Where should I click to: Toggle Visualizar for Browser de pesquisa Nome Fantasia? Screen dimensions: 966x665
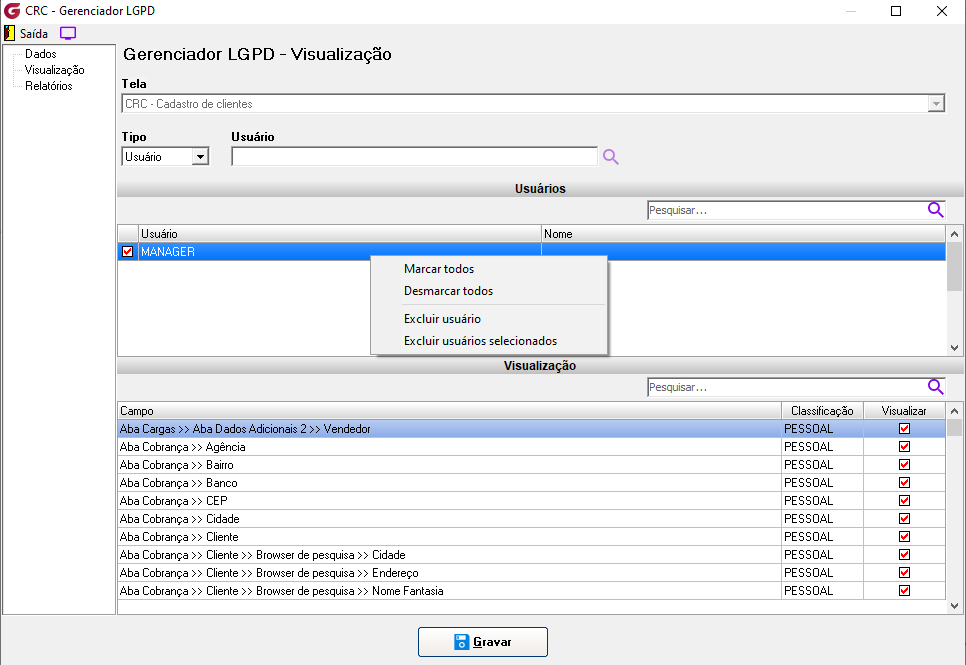pos(904,590)
